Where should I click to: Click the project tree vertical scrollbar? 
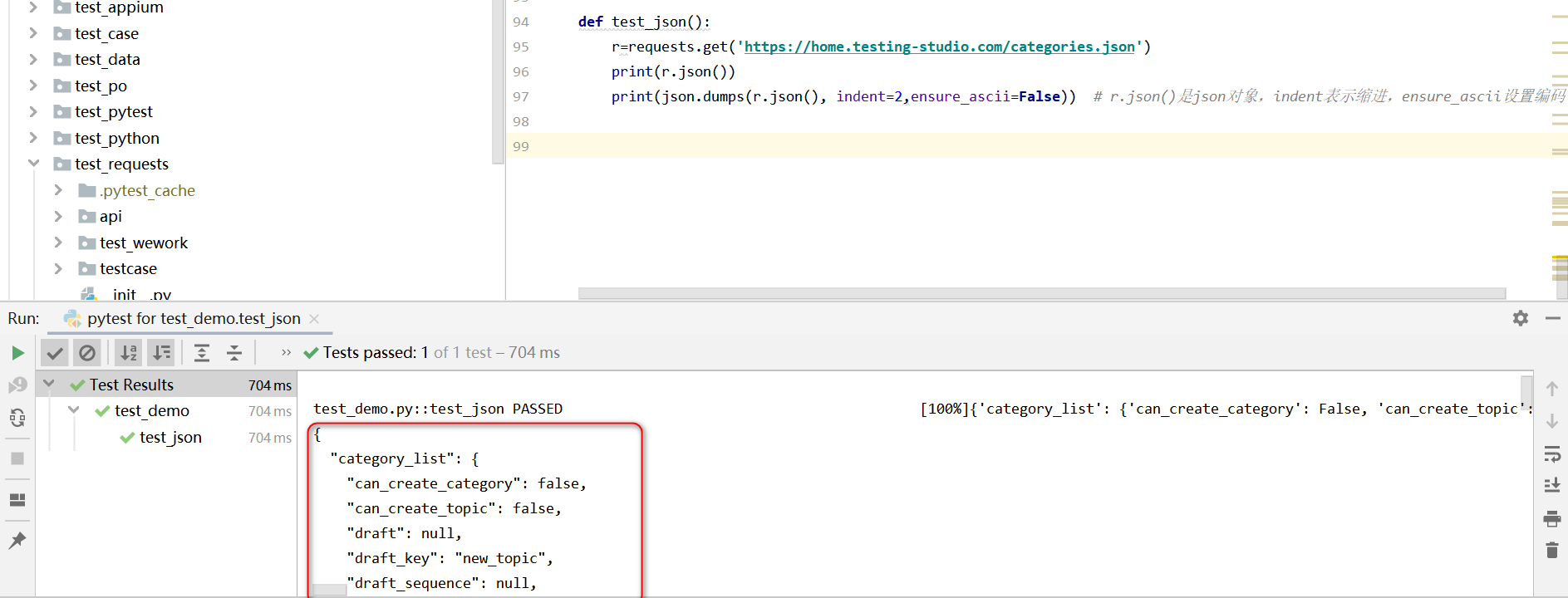pos(498,81)
